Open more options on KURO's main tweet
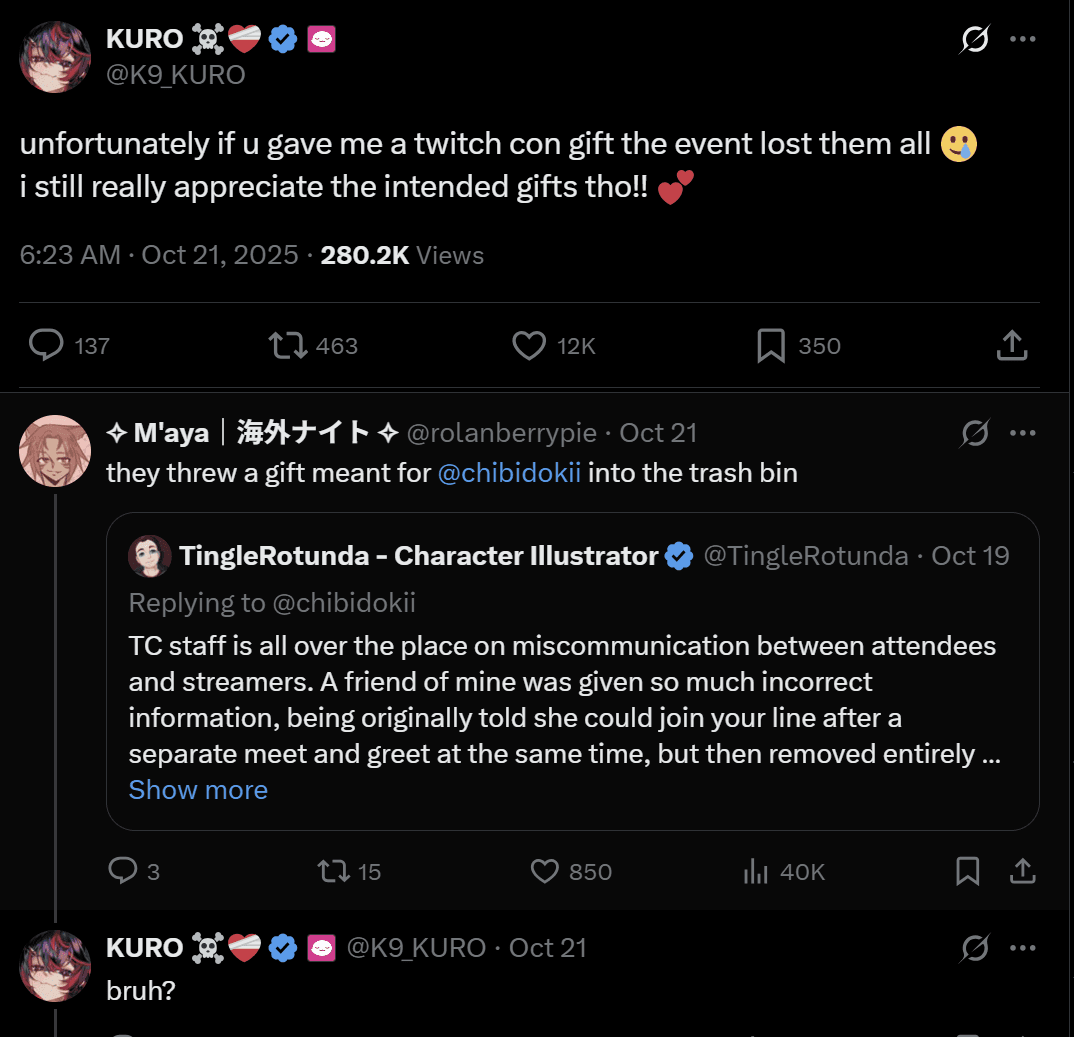The height and width of the screenshot is (1037, 1074). coord(1022,40)
